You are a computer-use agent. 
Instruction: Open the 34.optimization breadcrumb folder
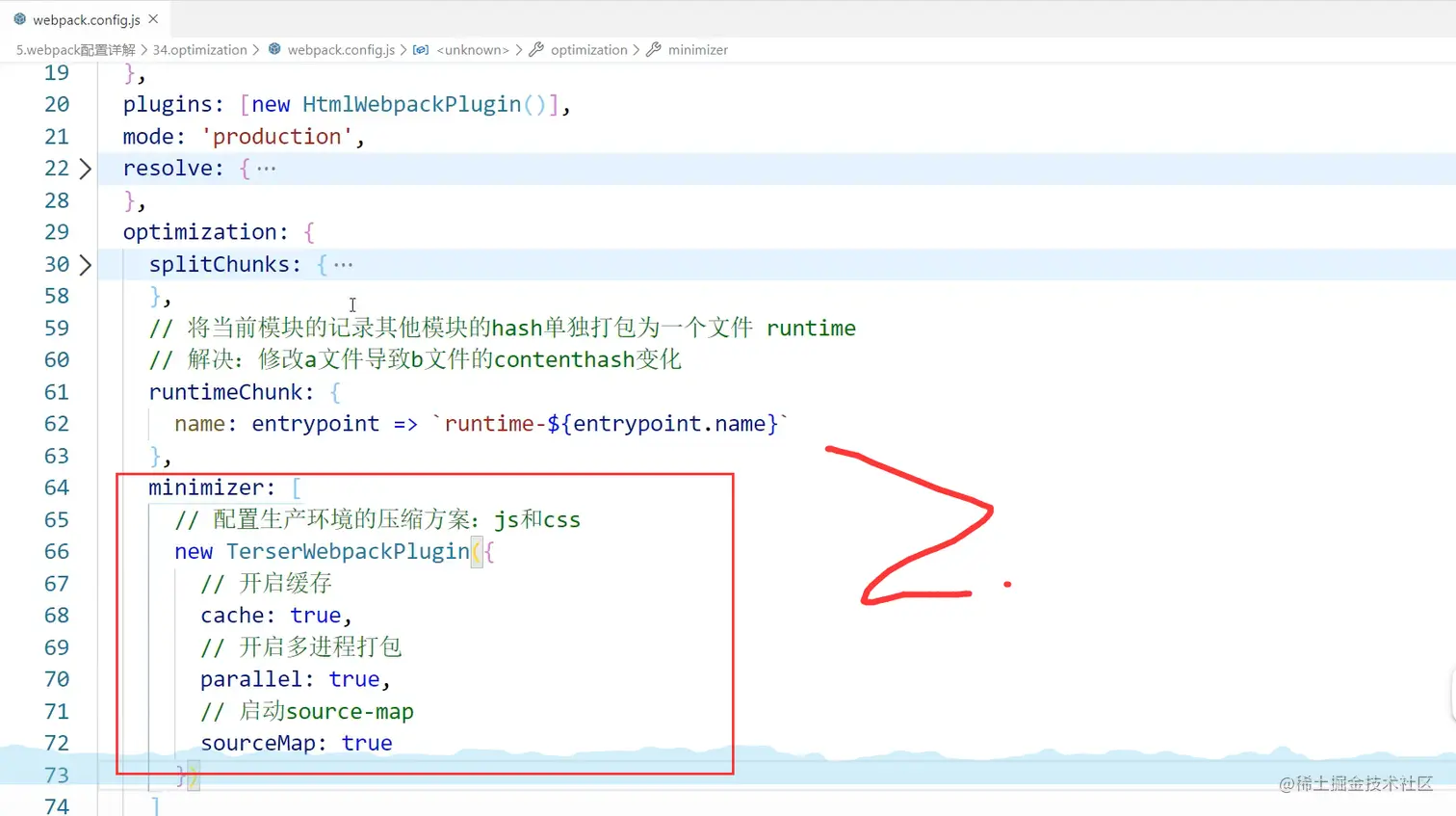200,50
